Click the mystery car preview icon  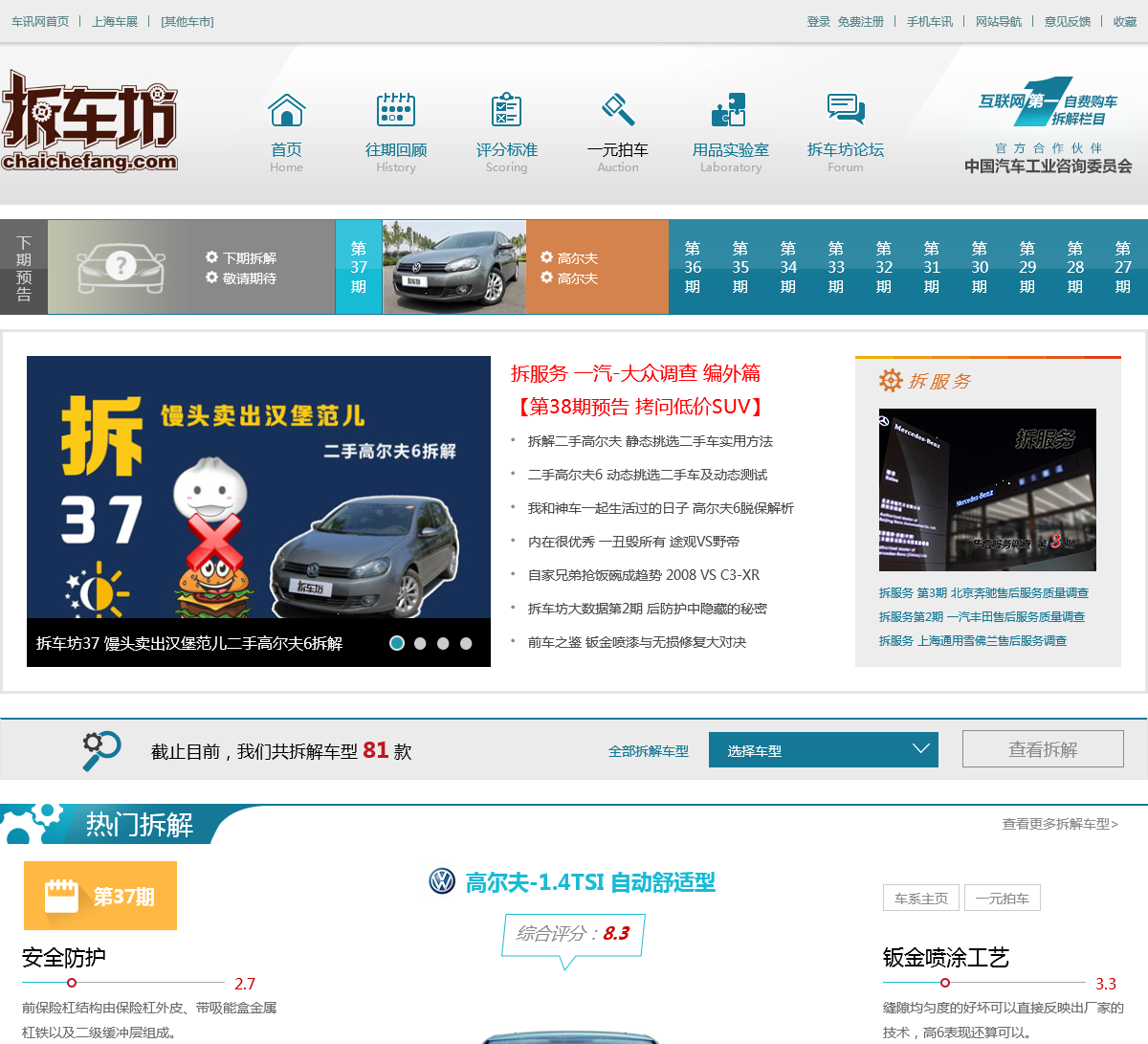click(x=120, y=267)
